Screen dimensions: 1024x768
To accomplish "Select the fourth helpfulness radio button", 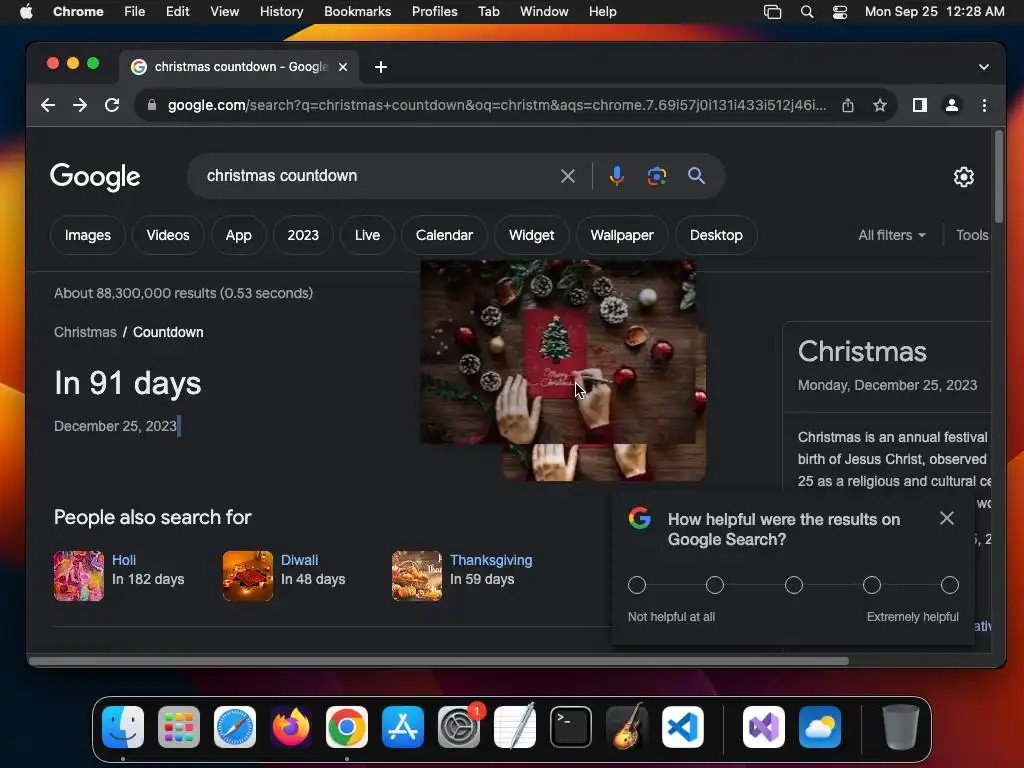I will click(x=872, y=585).
